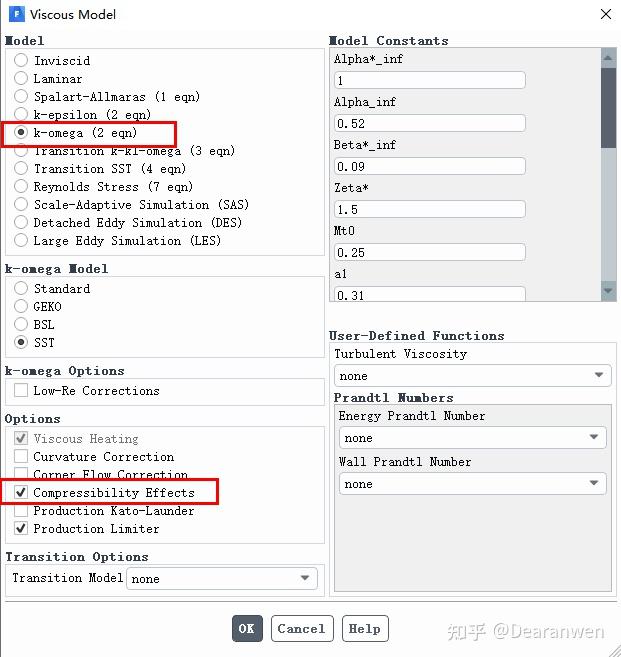This screenshot has height=657, width=621.
Task: Select Large Eddy Simulation (LES) option
Action: tap(21, 241)
